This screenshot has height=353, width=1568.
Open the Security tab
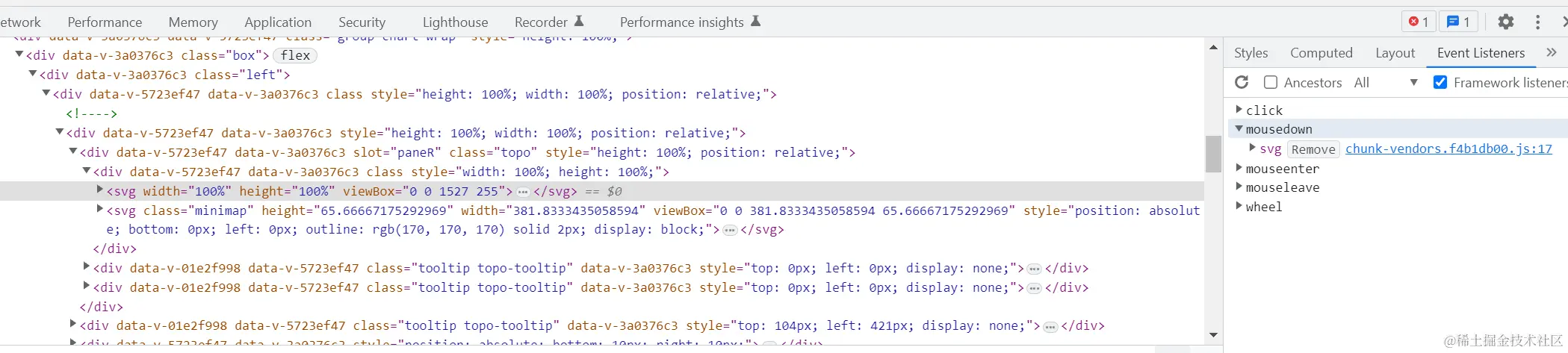pos(362,22)
